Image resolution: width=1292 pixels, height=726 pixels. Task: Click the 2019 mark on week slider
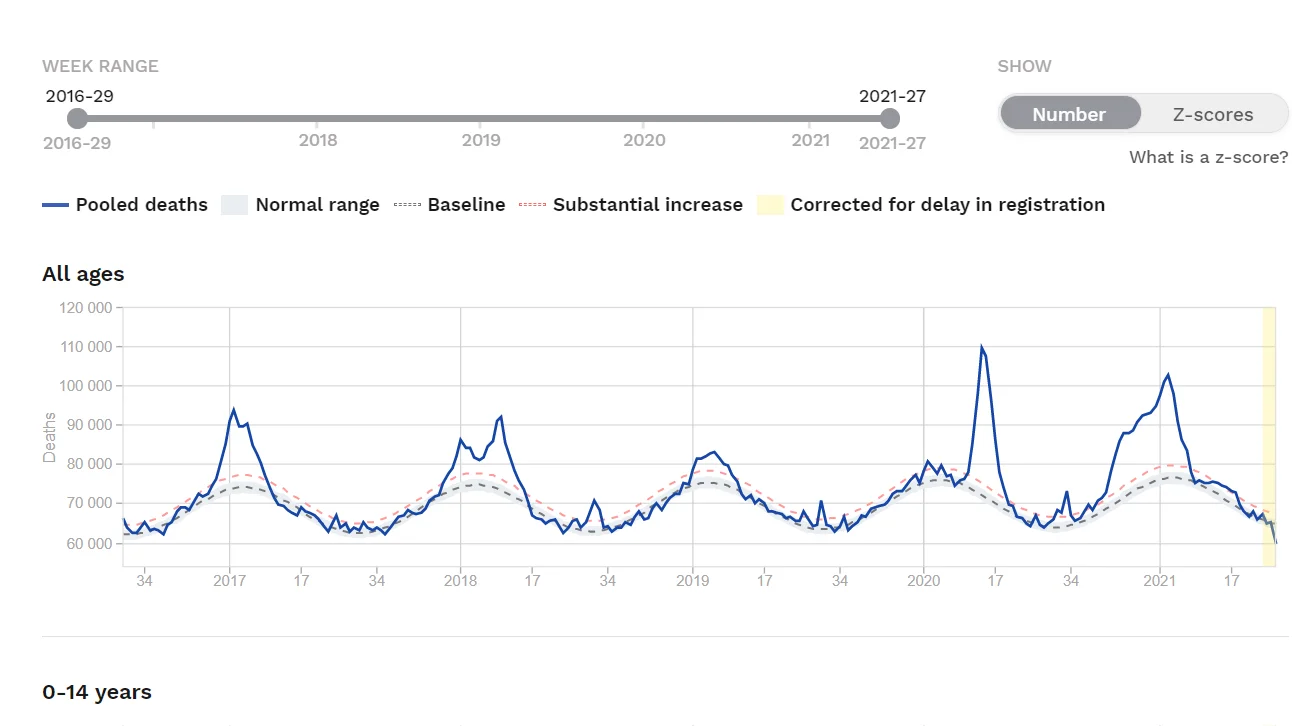pos(481,140)
